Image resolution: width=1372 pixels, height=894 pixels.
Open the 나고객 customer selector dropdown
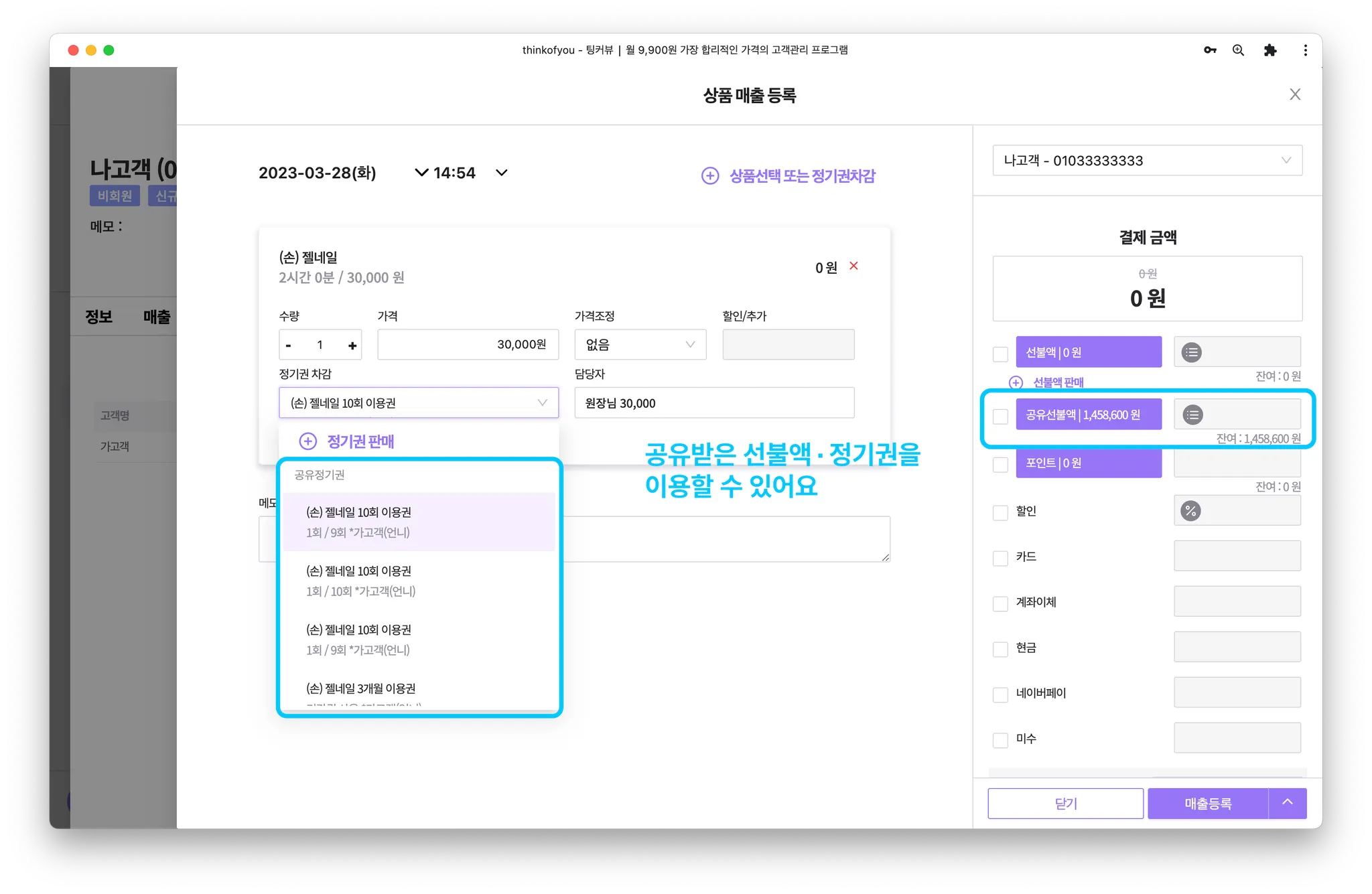[1147, 161]
